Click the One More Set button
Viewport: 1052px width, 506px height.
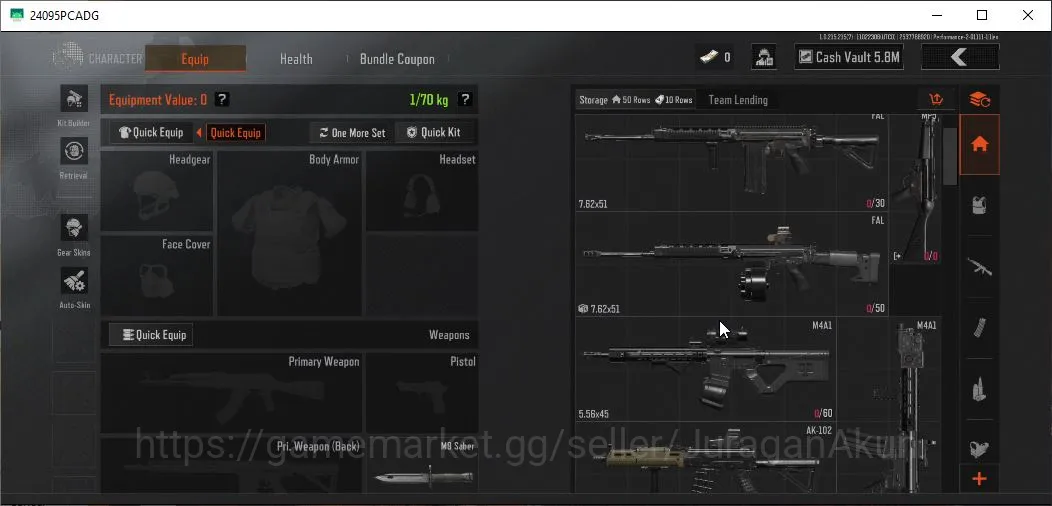tap(352, 133)
